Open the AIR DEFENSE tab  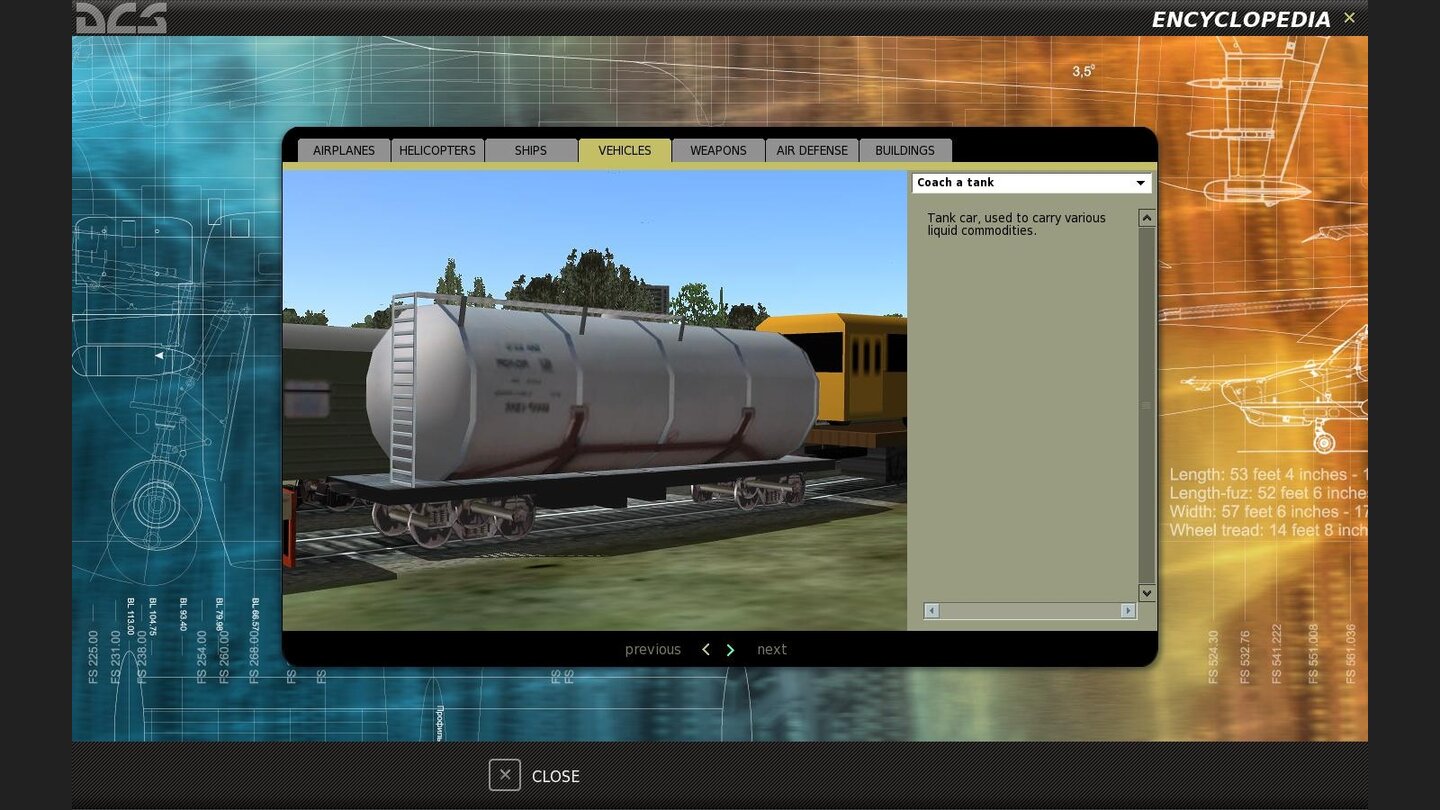click(812, 150)
